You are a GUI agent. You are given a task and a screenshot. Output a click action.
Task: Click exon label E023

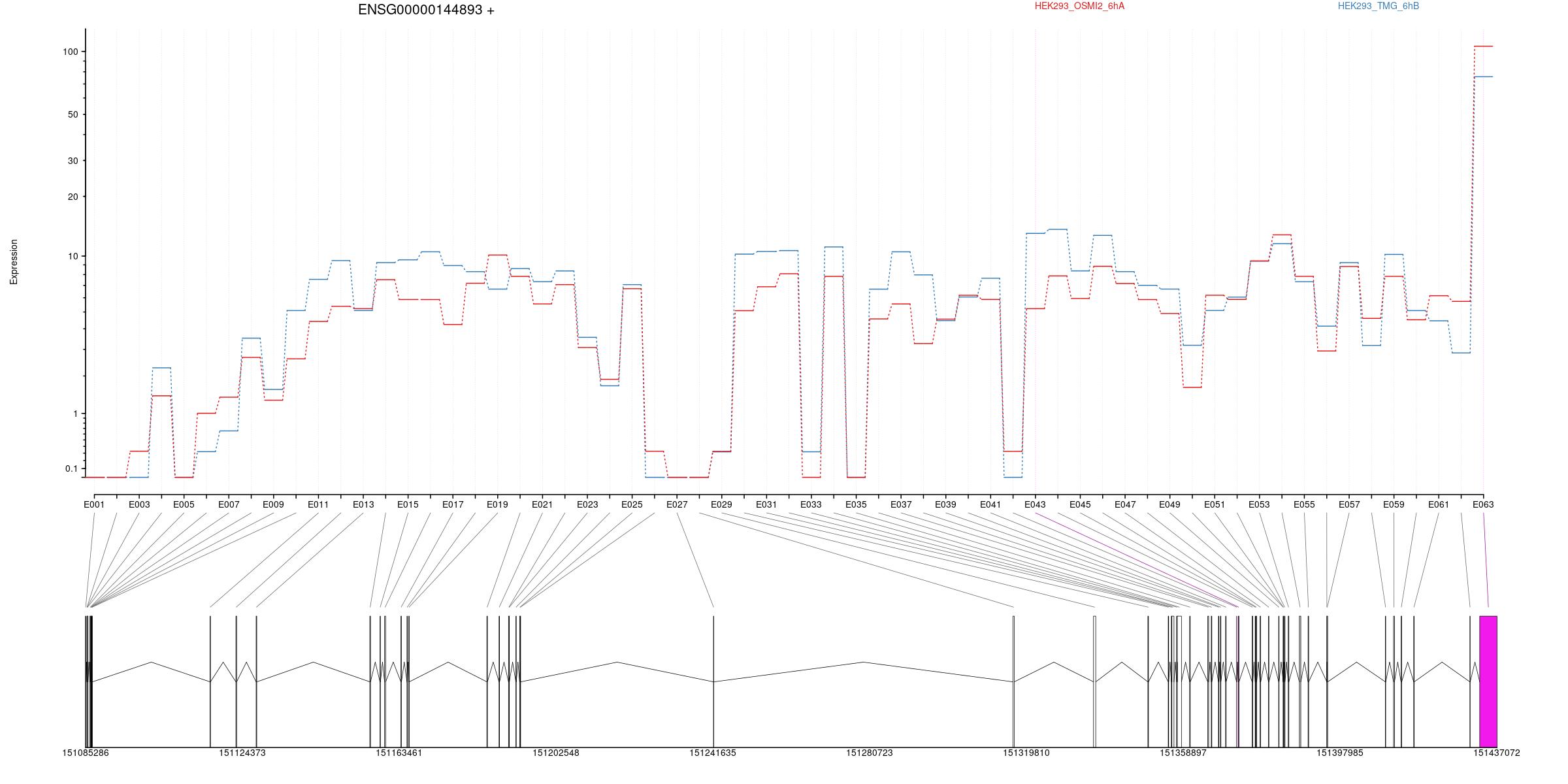click(x=587, y=504)
